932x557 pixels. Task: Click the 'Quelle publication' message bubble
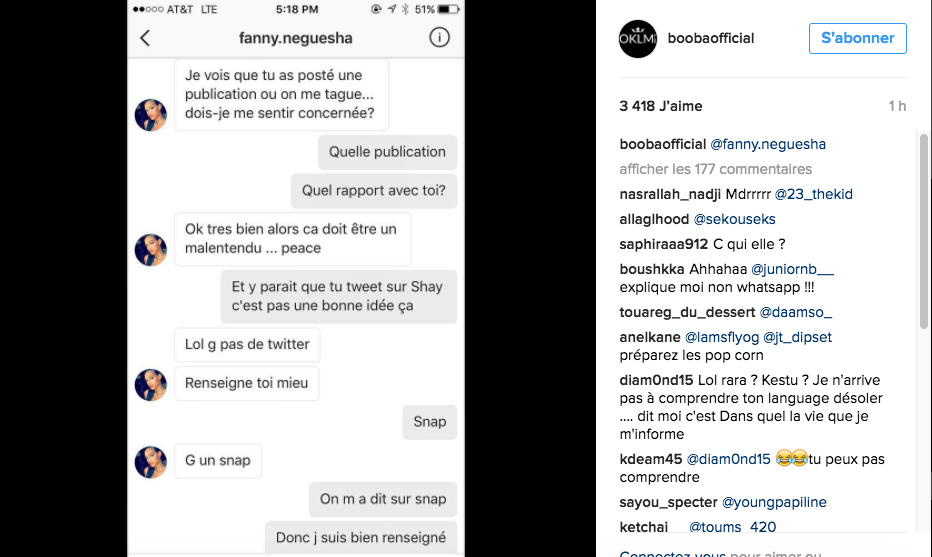pyautogui.click(x=388, y=152)
